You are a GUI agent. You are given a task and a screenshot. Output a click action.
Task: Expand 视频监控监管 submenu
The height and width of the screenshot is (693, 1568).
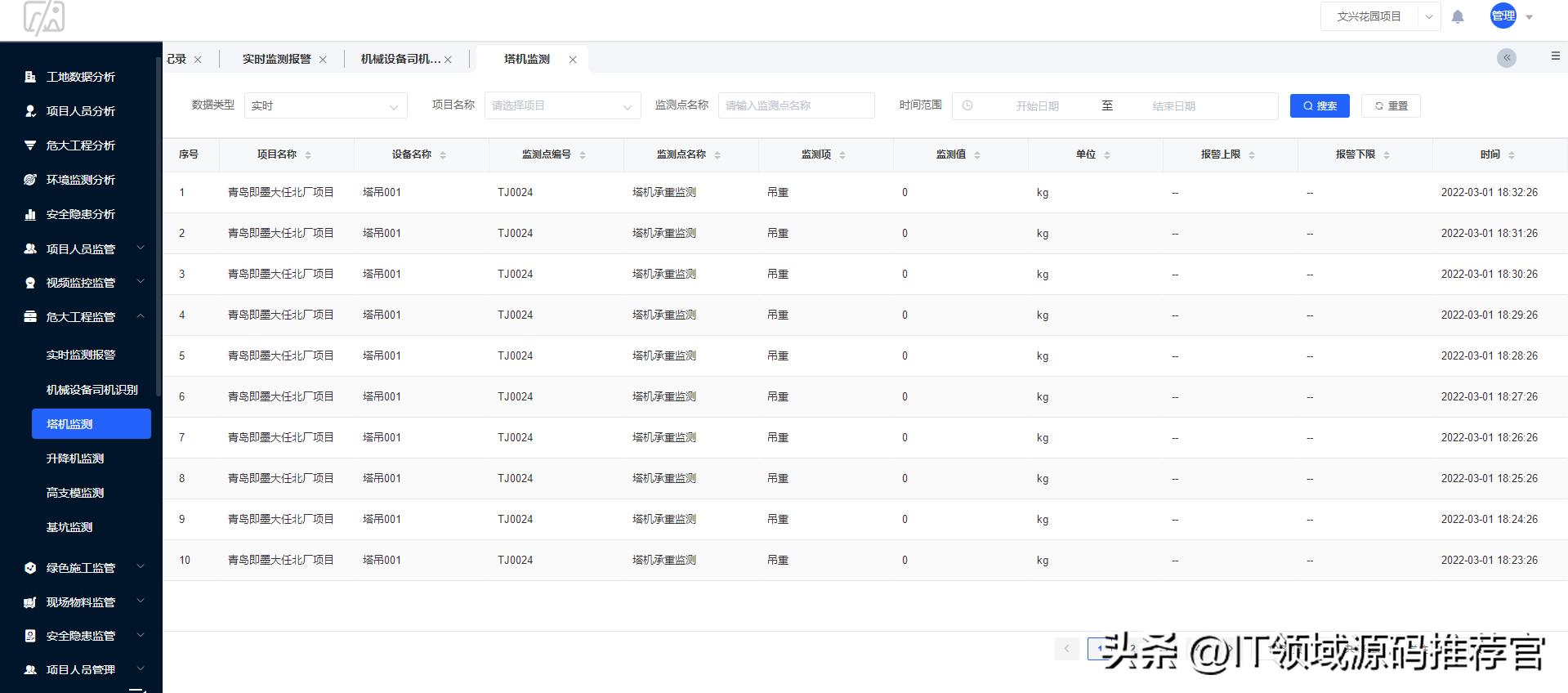pyautogui.click(x=141, y=282)
